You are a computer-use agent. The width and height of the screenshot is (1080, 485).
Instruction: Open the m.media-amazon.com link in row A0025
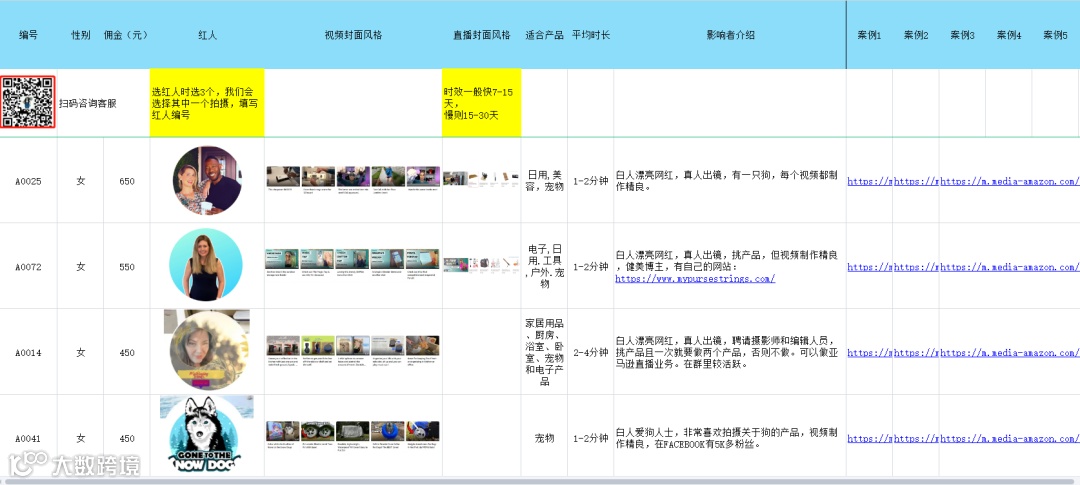pos(1010,182)
